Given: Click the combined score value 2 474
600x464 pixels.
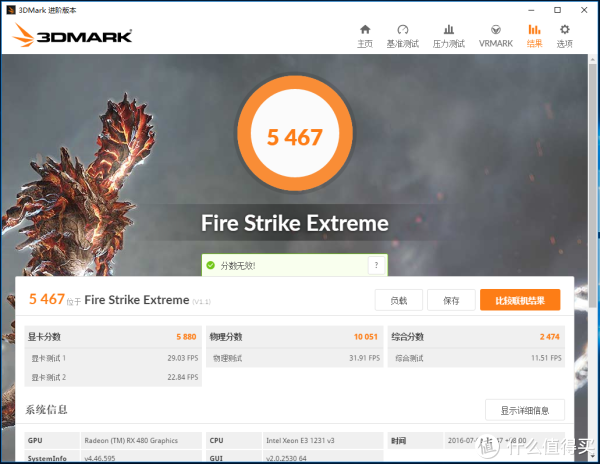Looking at the screenshot, I should pyautogui.click(x=549, y=337).
